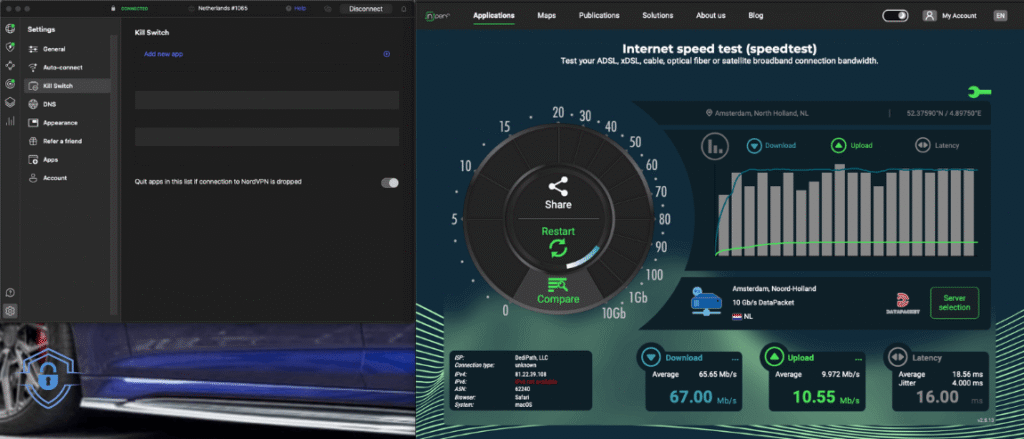1024x439 pixels.
Task: Open the Publications tab
Action: (599, 16)
